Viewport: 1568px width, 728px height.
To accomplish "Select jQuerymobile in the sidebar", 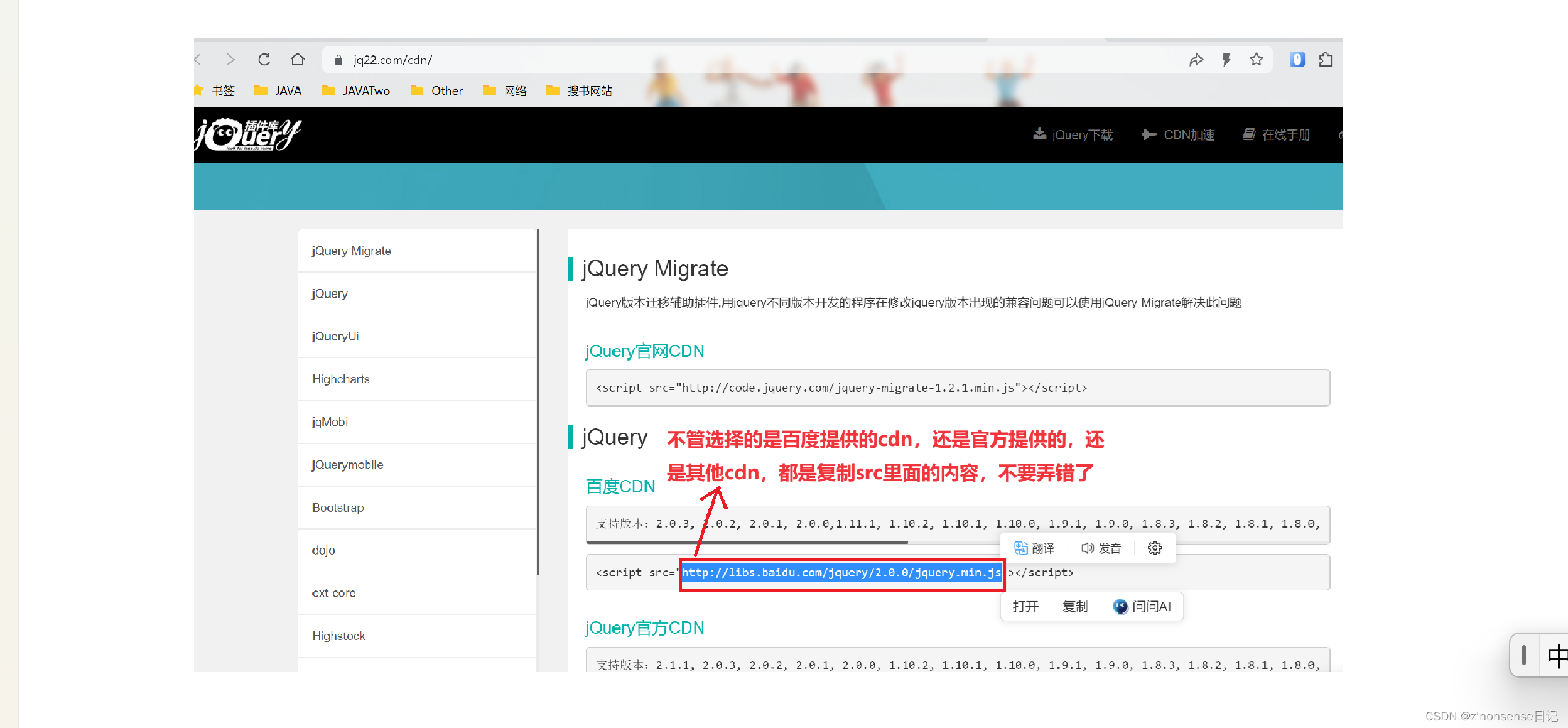I will pyautogui.click(x=417, y=464).
